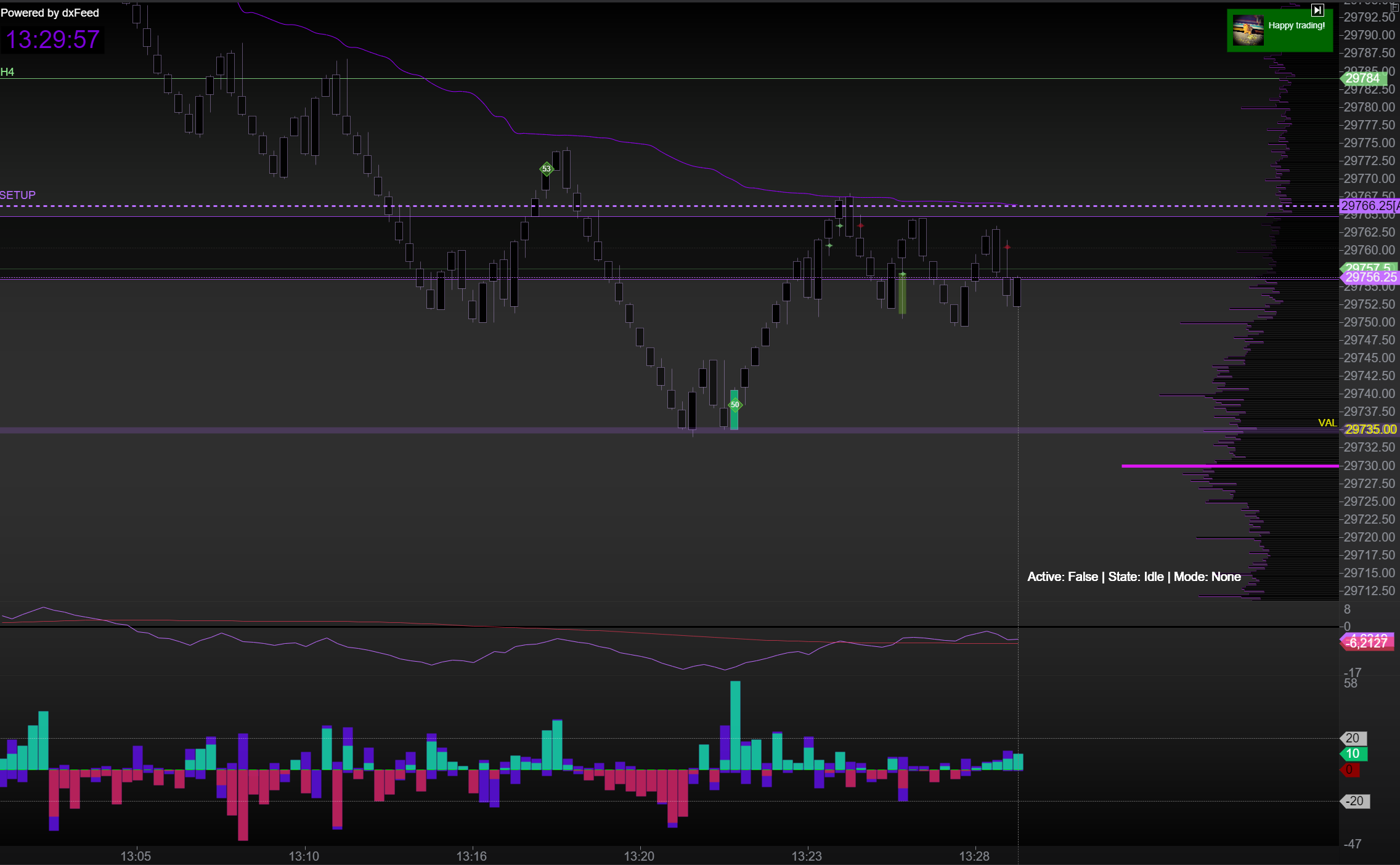Click the "Active: False | State: Idle | Mode: None" status text
The image size is (1400, 865).
[1134, 577]
